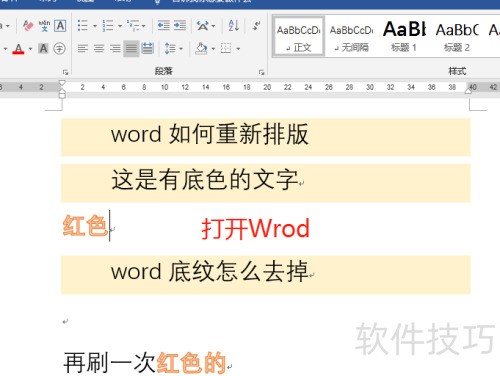Viewport: 500px width, 376px height.
Task: Click the Enclose Characters circle icon
Action: point(60,49)
